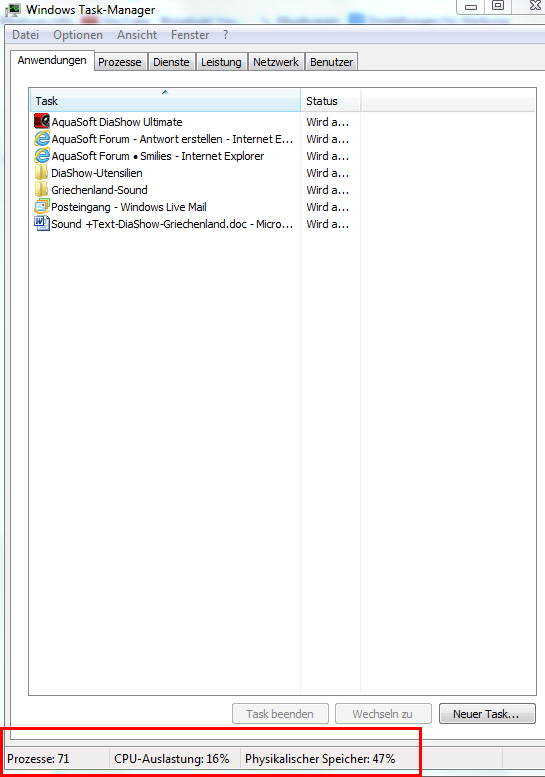Click the Internet Explorer icon for Antwort erstellen
The height and width of the screenshot is (777, 545).
(x=42, y=139)
